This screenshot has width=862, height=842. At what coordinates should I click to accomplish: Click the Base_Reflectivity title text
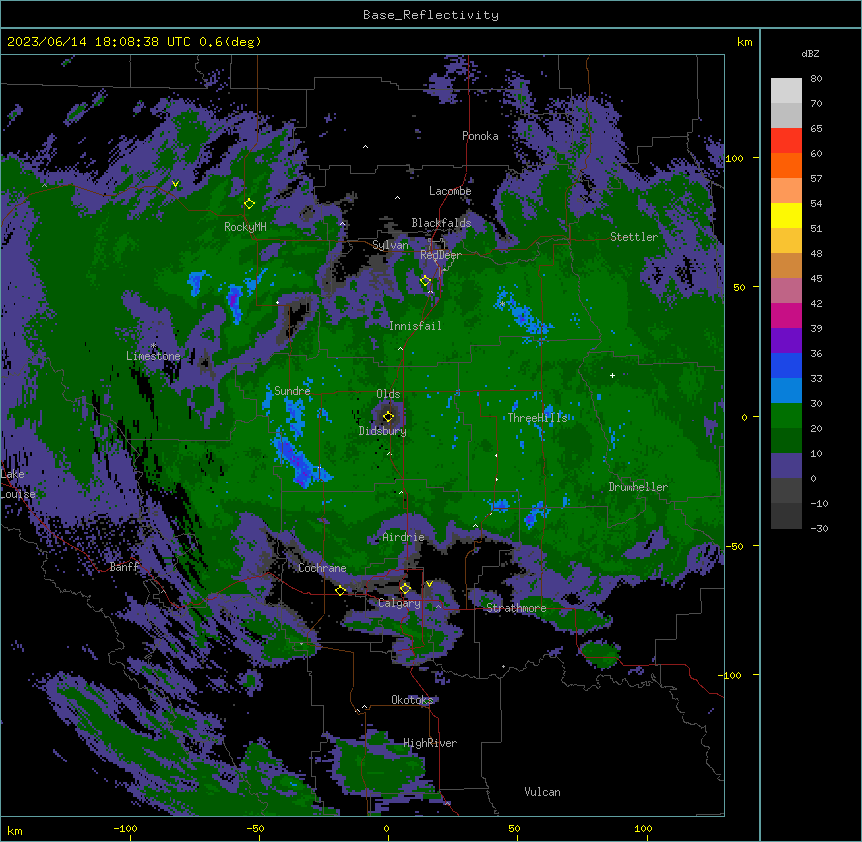[431, 15]
